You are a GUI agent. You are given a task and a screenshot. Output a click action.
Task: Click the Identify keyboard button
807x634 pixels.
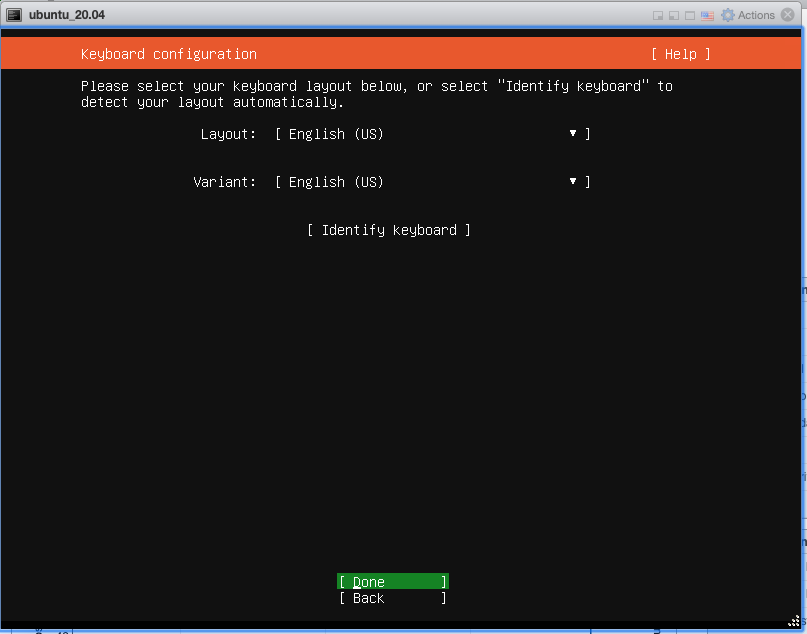[x=389, y=230]
